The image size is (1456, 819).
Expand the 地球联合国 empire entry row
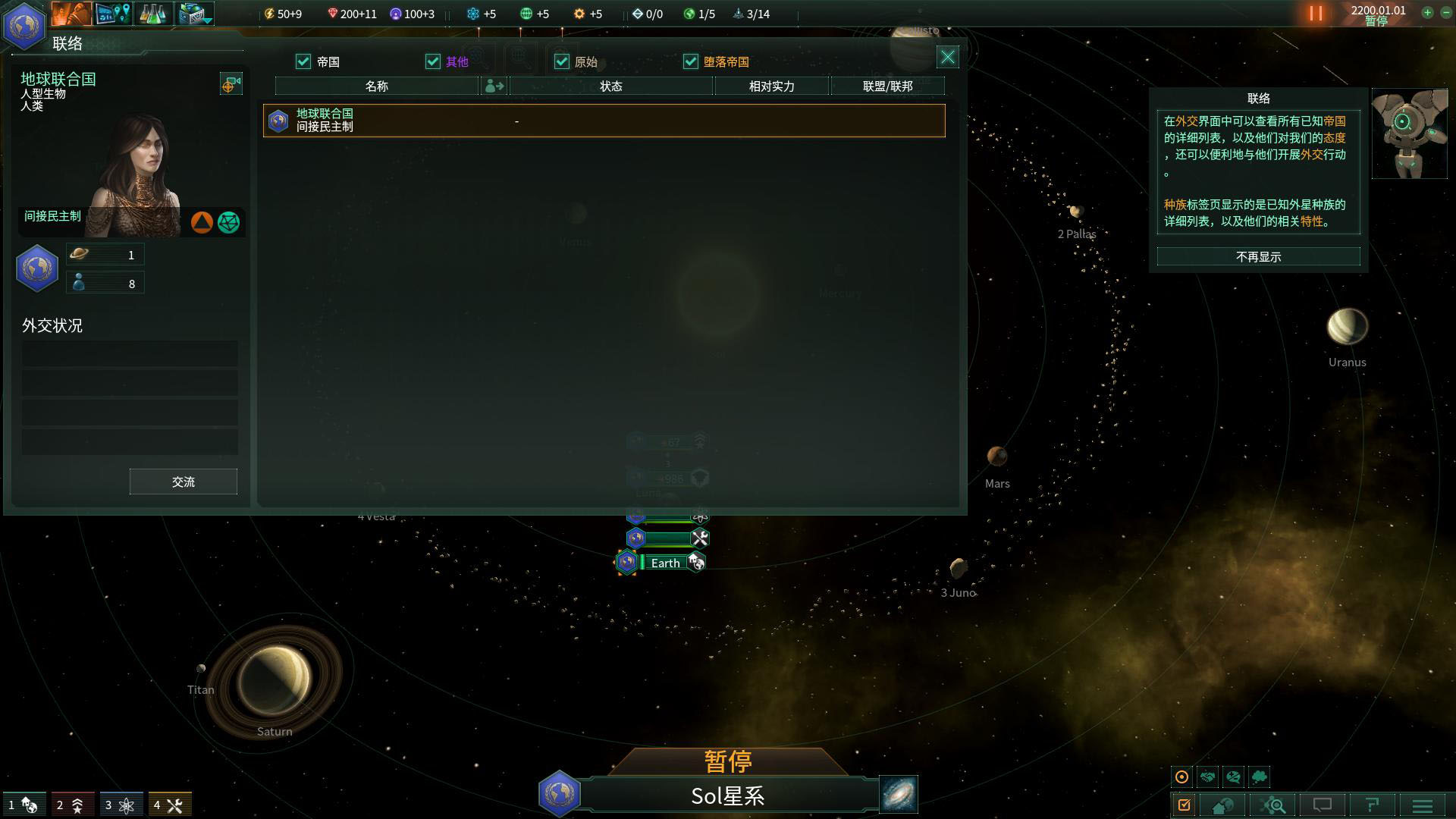point(602,120)
